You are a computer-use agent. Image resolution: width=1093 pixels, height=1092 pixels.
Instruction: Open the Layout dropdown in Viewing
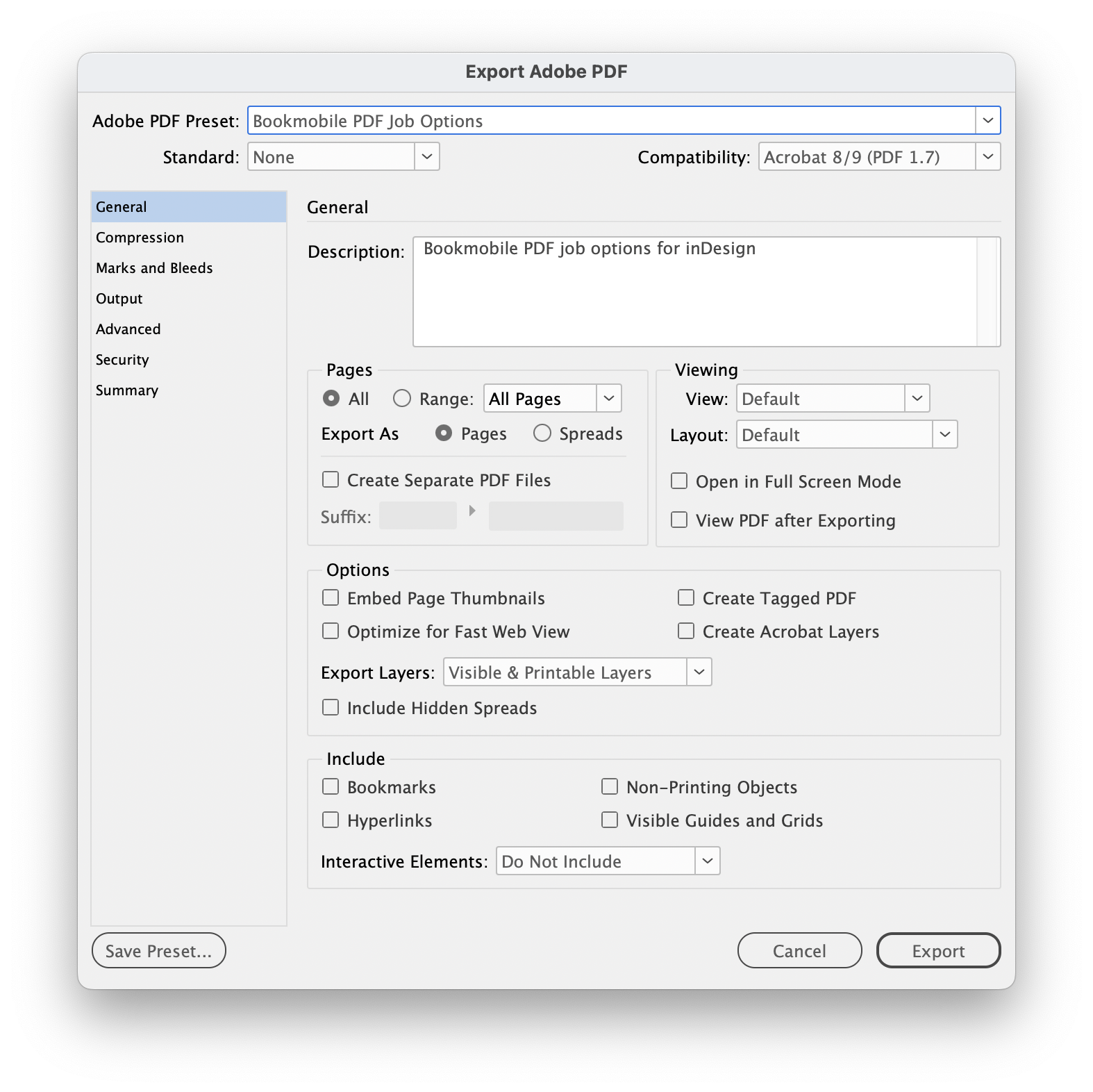846,435
